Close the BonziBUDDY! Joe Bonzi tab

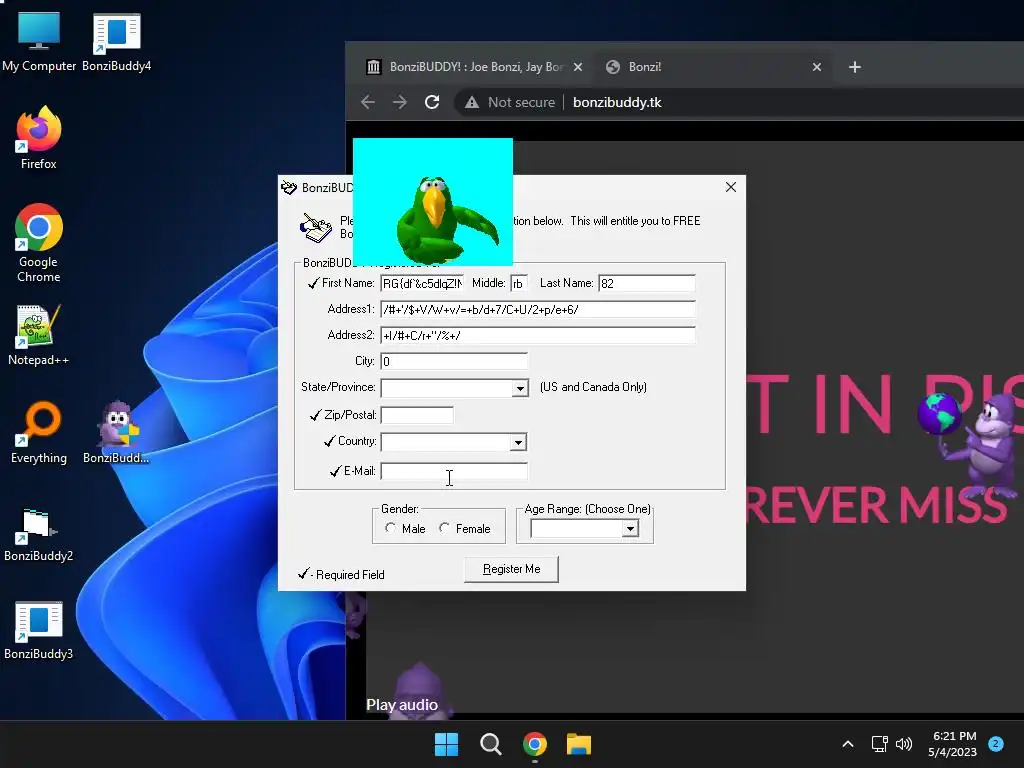coord(578,67)
